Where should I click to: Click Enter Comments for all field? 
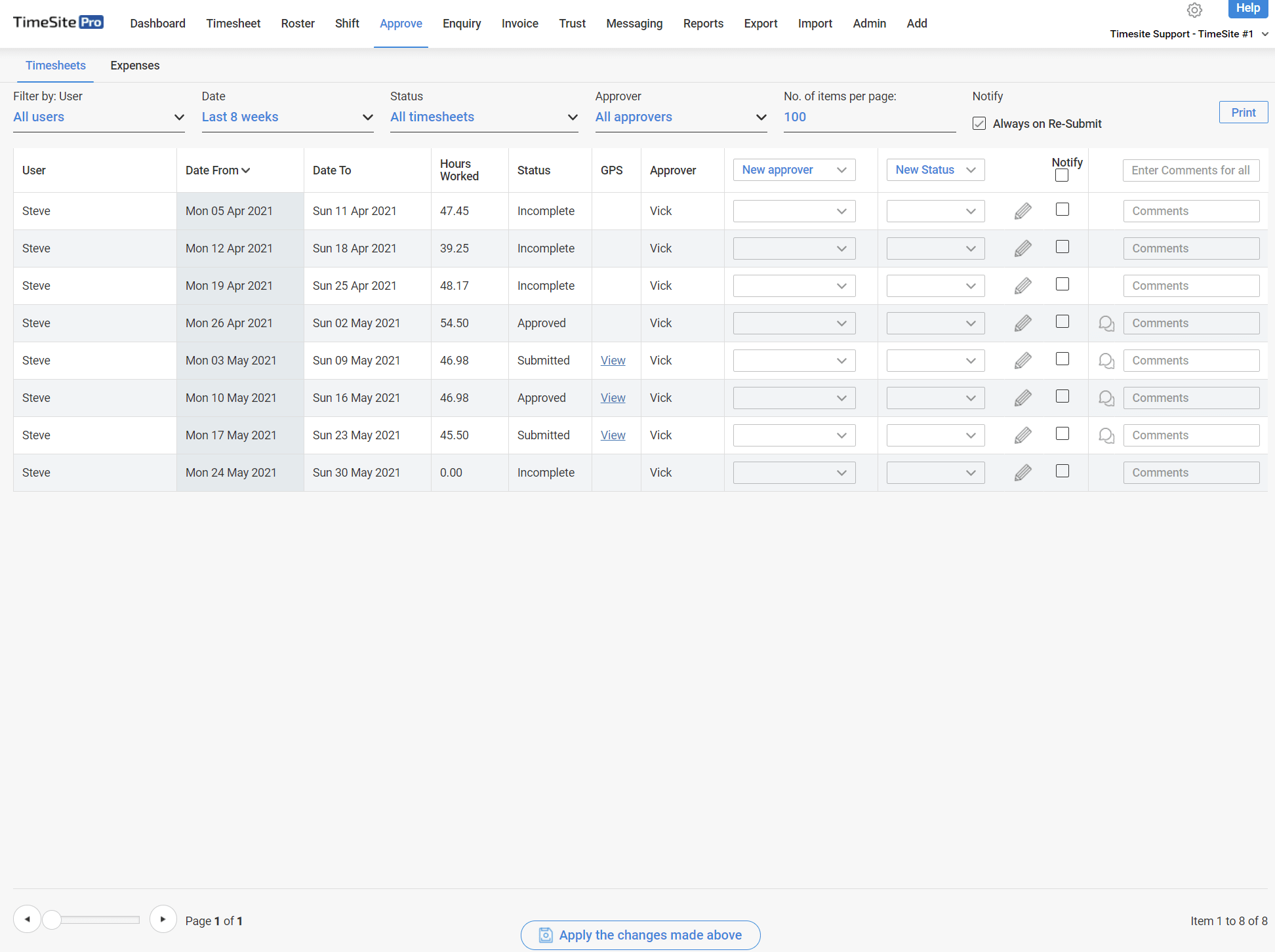click(x=1191, y=170)
